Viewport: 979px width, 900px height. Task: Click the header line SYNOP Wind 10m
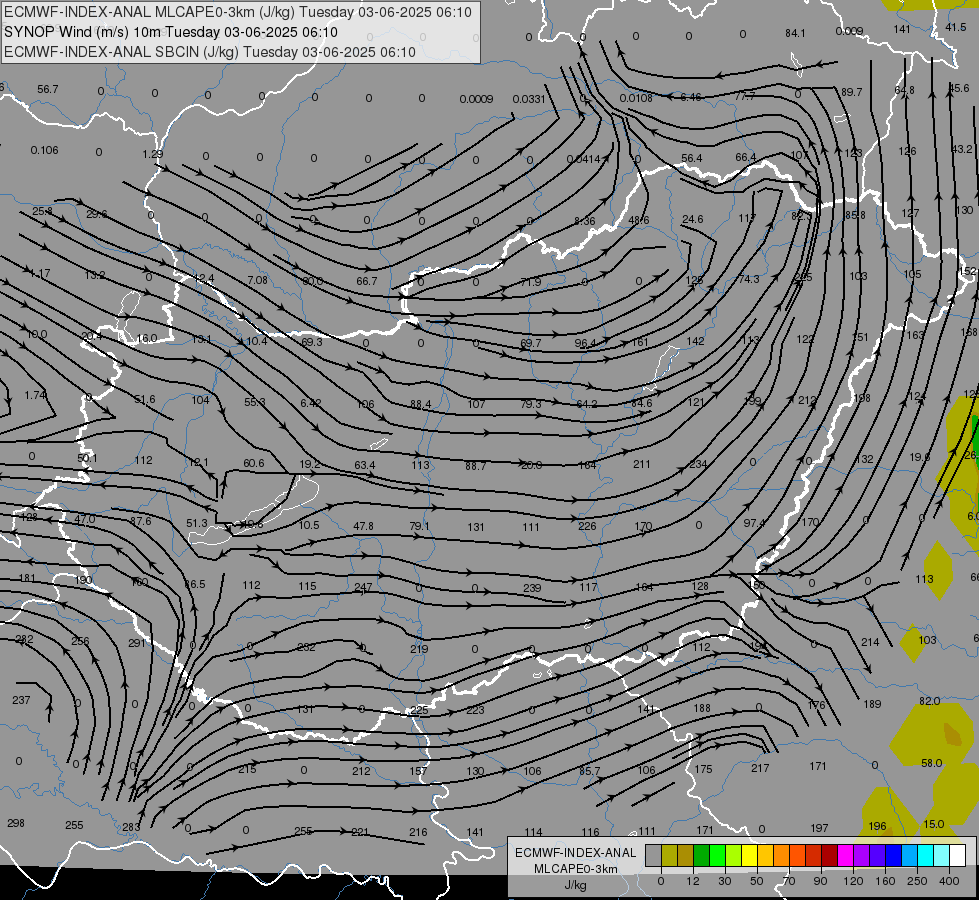(170, 32)
